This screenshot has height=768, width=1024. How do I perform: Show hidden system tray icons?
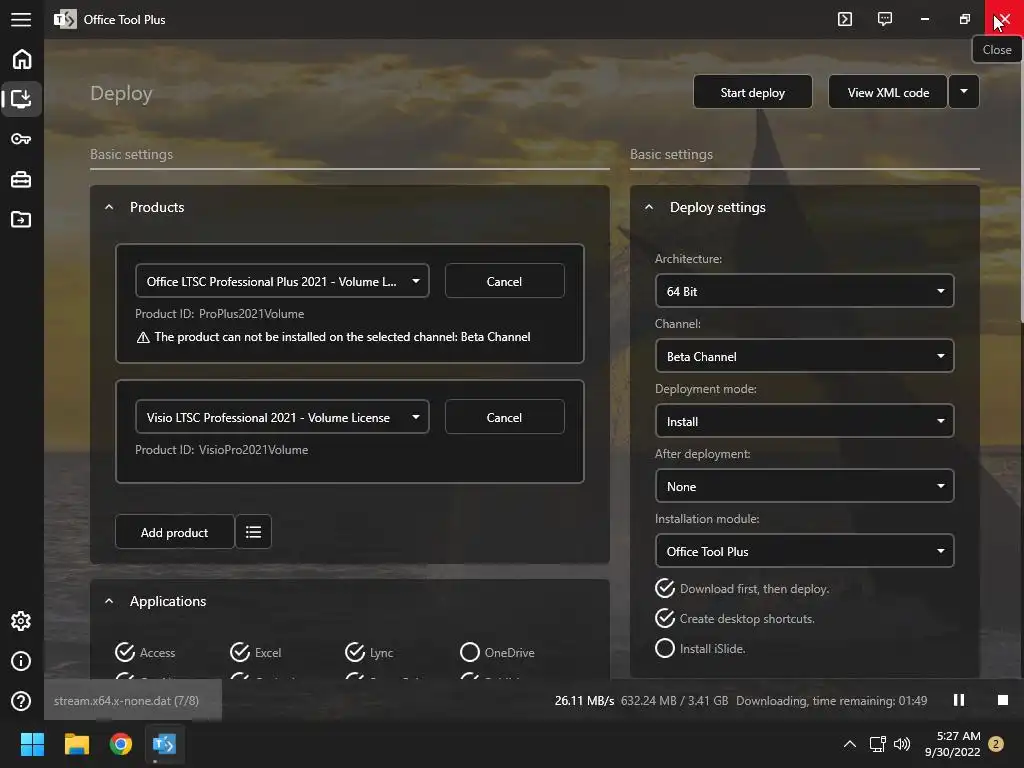(x=850, y=744)
